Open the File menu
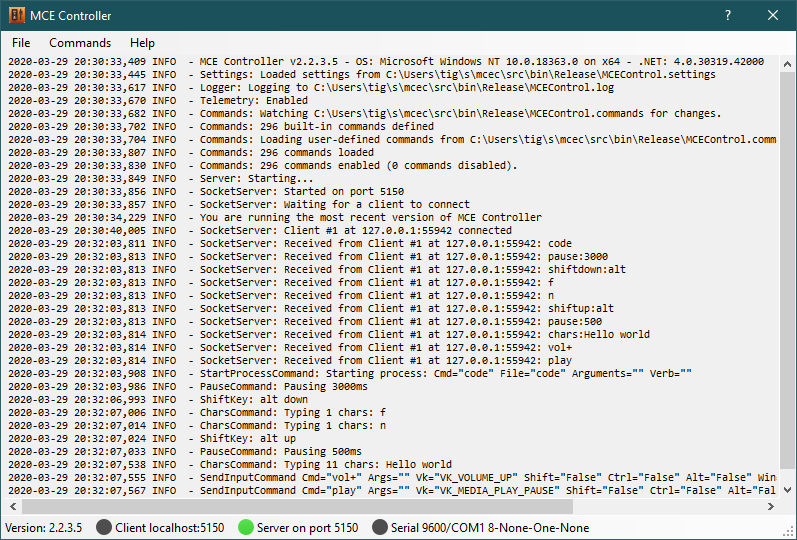This screenshot has width=797, height=540. click(21, 43)
